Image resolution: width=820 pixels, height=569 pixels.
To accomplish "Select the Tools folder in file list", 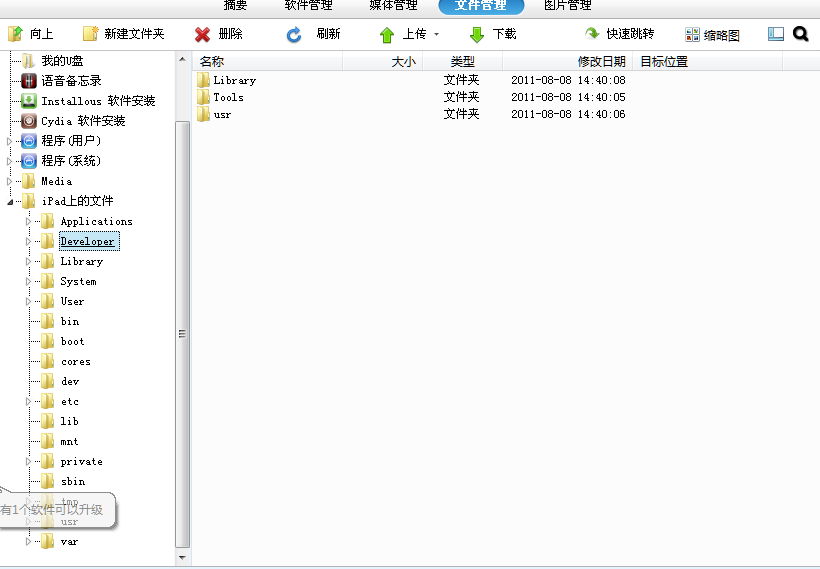I will [x=228, y=97].
